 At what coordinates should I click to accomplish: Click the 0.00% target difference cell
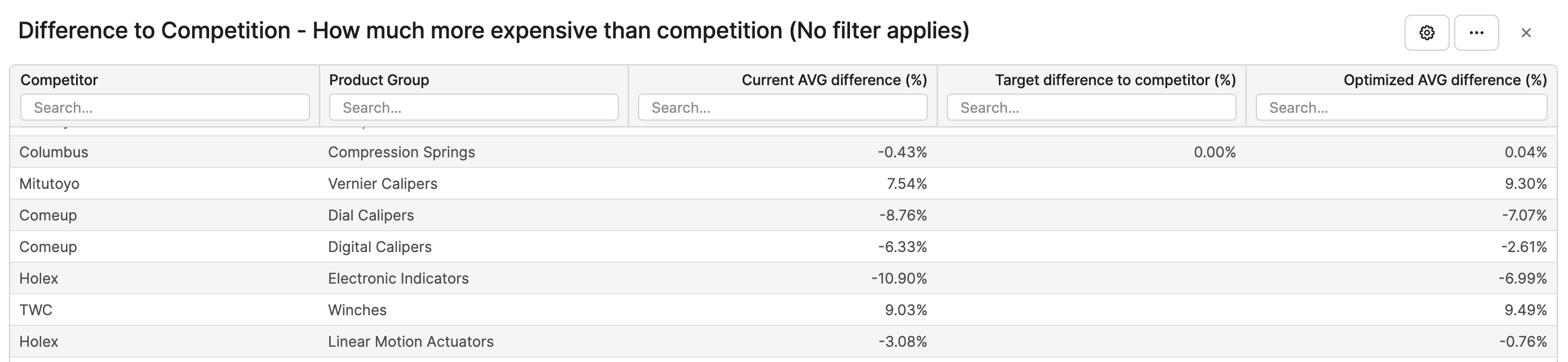coord(1215,152)
